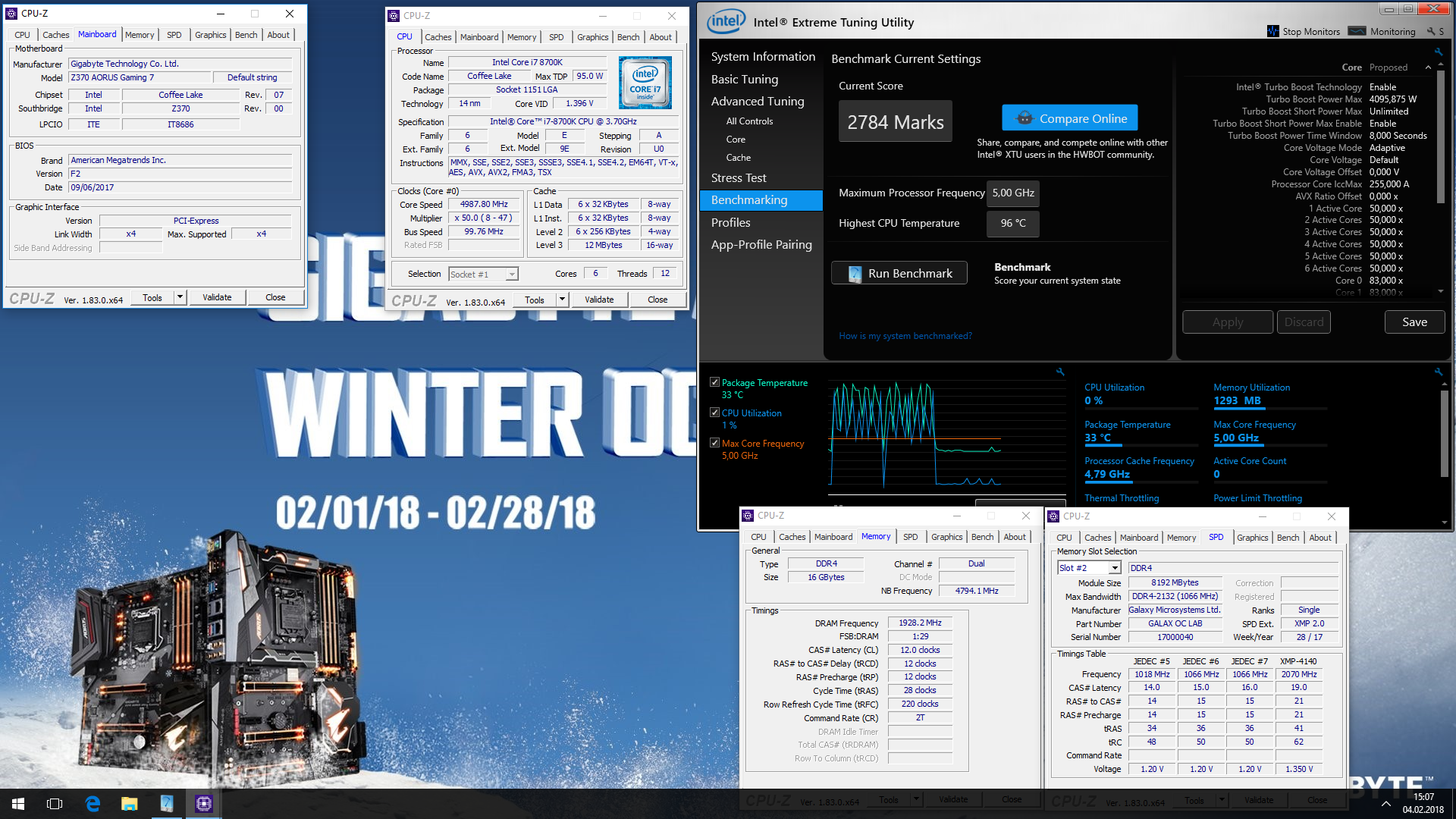Select Cache under Advanced Tuning
This screenshot has width=1456, height=819.
point(738,158)
